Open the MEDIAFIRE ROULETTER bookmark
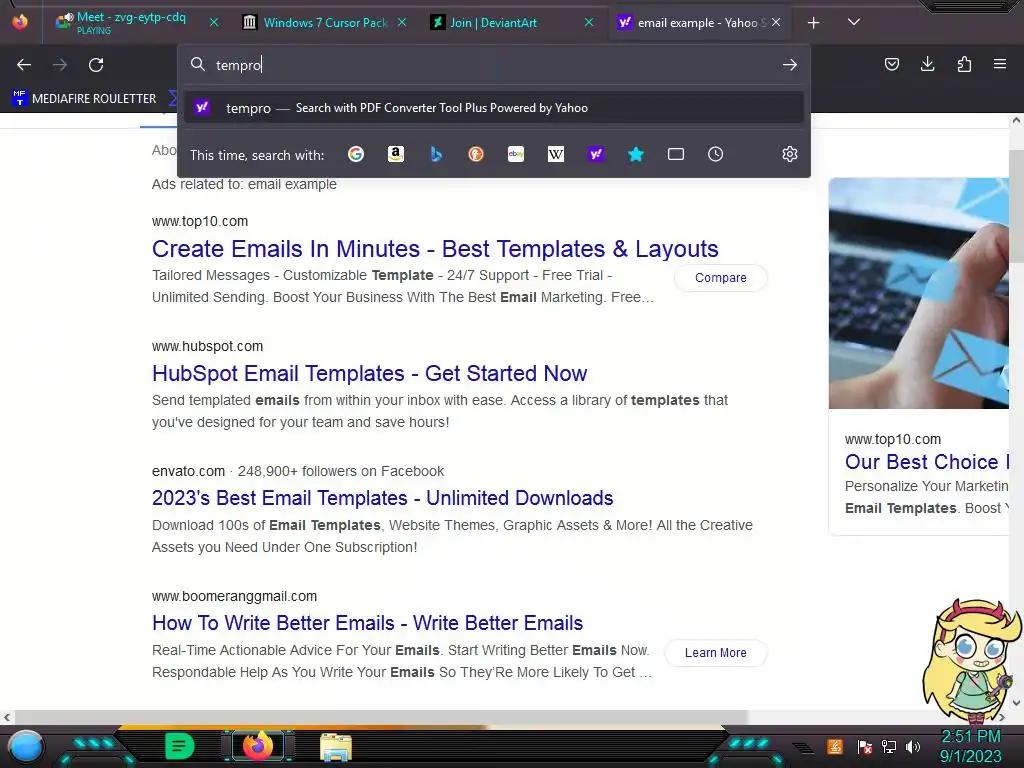This screenshot has height=768, width=1024. tap(85, 99)
